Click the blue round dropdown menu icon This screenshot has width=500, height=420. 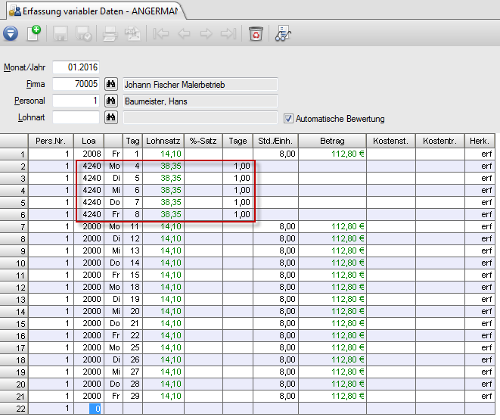[11, 33]
